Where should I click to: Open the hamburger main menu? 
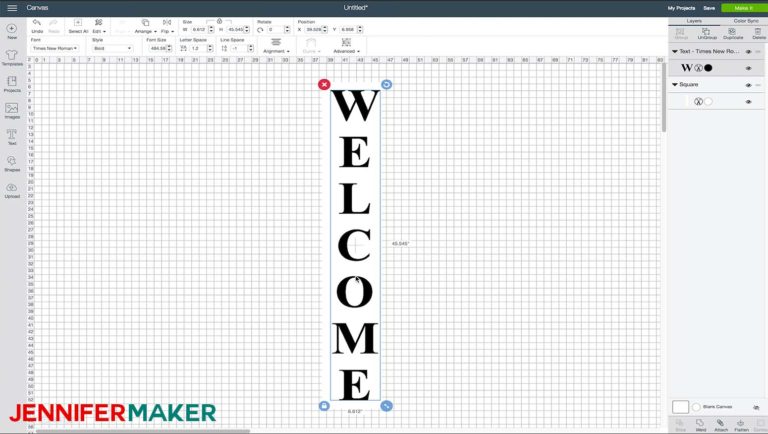12,8
